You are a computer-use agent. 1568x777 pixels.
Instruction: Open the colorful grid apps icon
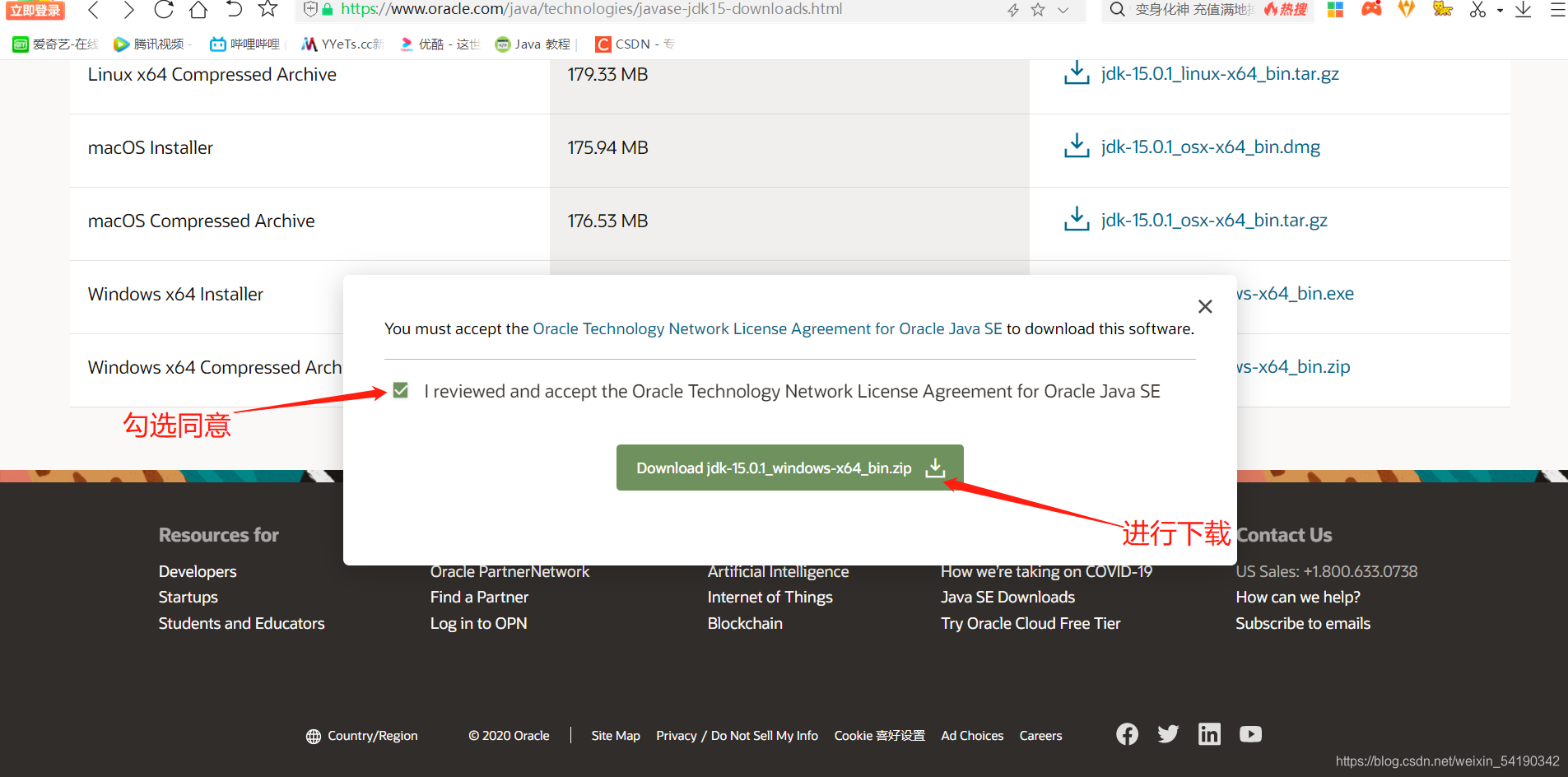[x=1335, y=10]
